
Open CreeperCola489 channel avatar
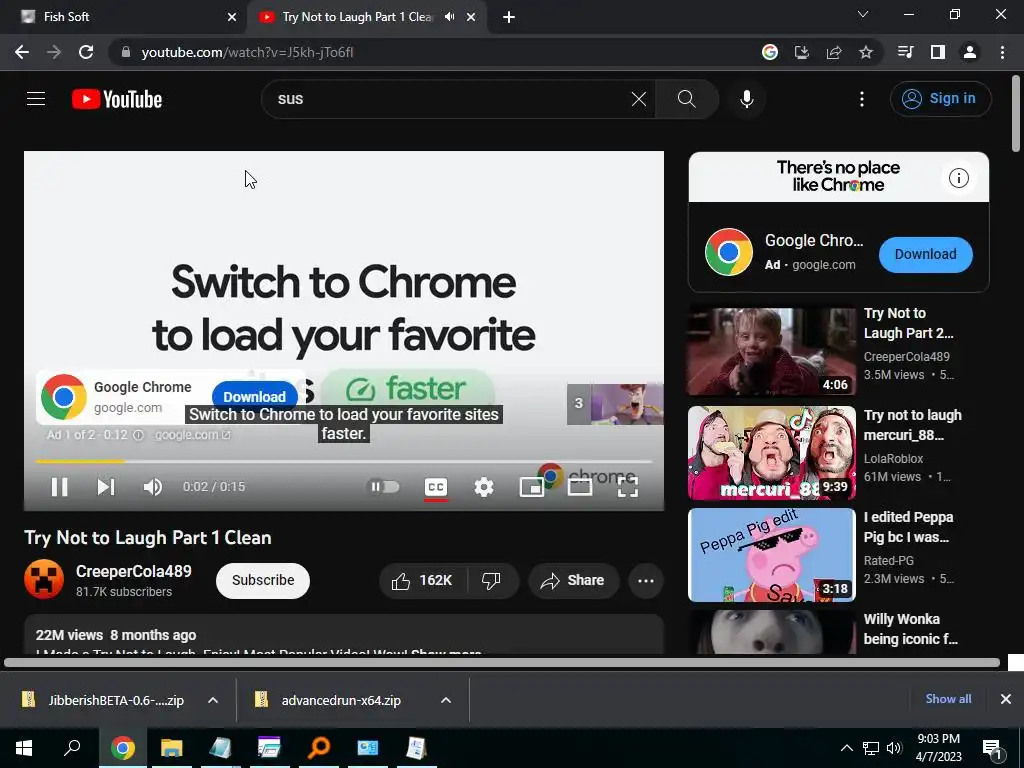point(44,579)
